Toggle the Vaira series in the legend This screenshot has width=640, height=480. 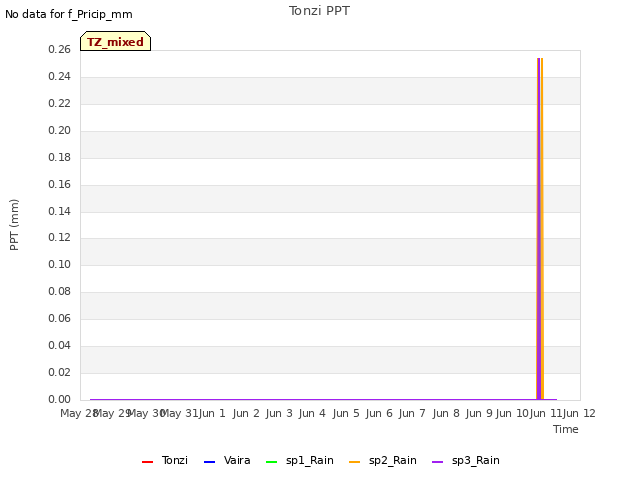[x=227, y=460]
